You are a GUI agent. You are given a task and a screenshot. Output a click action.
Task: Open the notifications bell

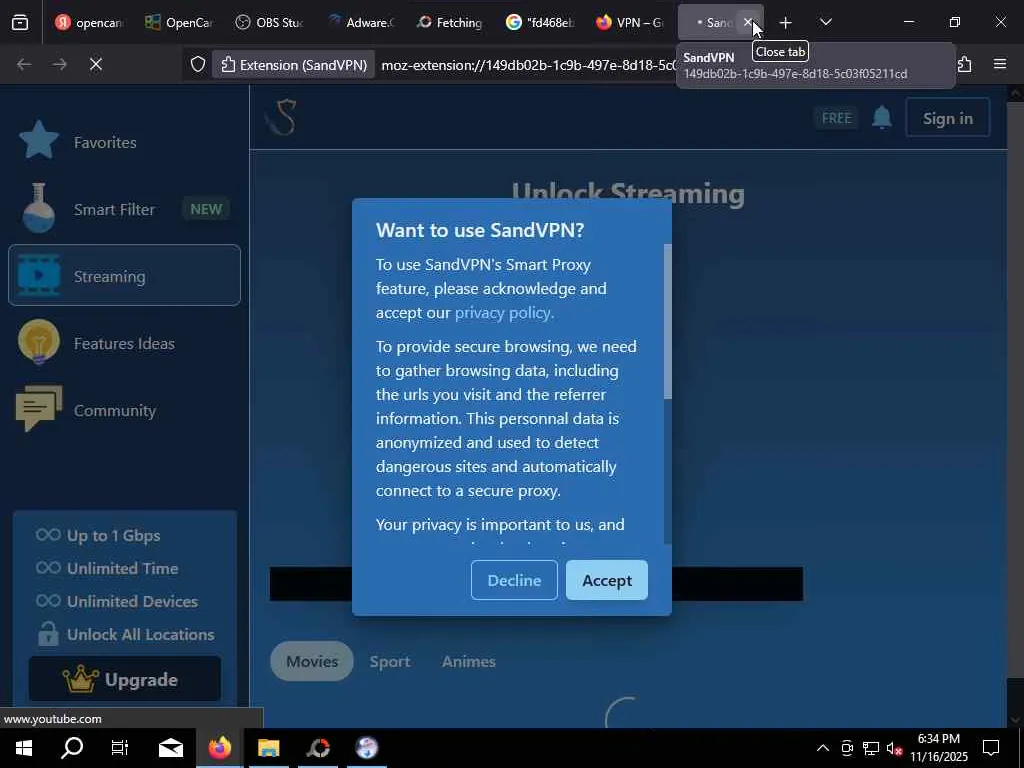(x=882, y=118)
